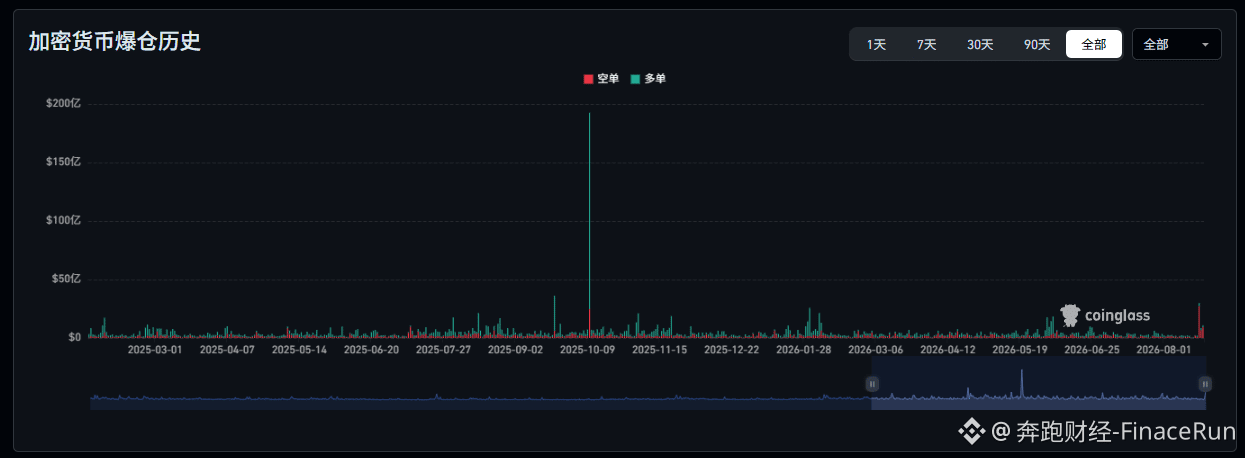This screenshot has width=1245, height=458.
Task: Click the 2025-04-07 date label
Action: pyautogui.click(x=227, y=350)
